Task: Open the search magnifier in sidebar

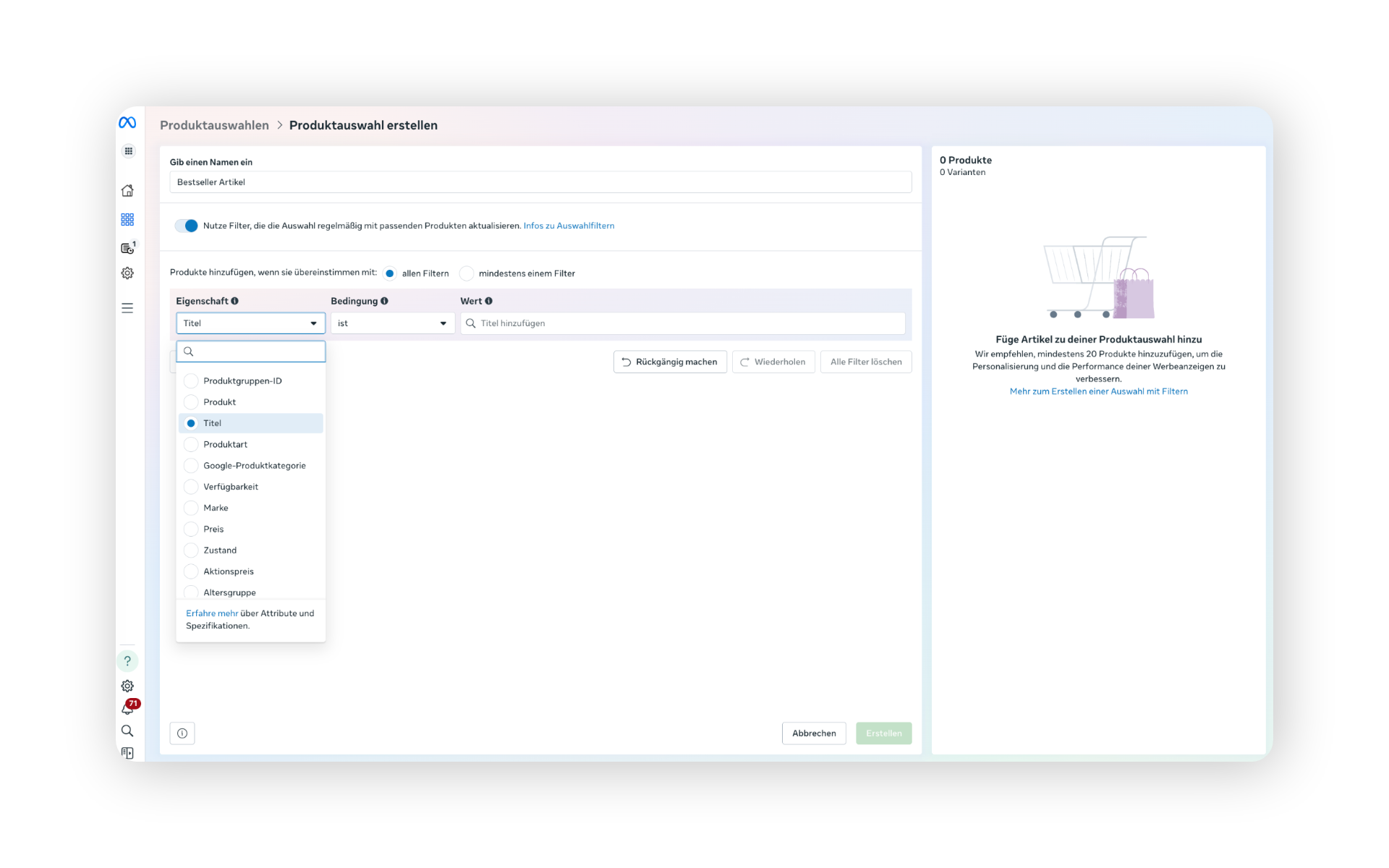Action: click(127, 731)
